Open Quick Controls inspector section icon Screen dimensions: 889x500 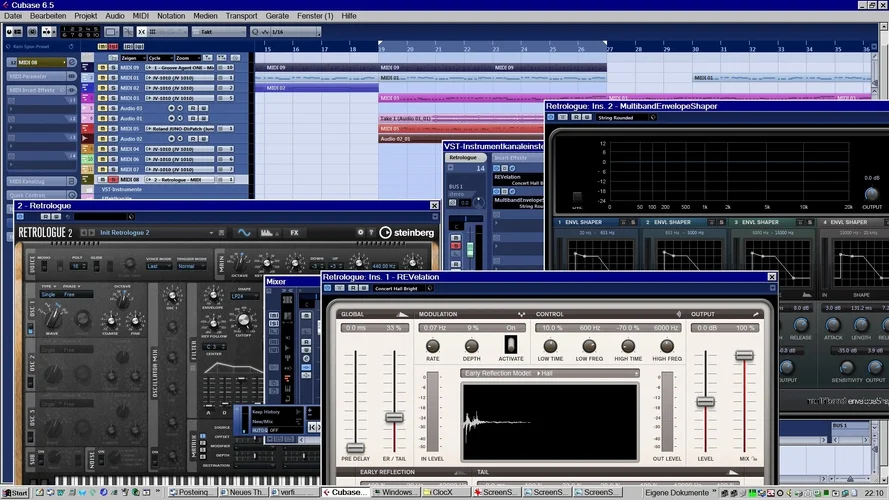tap(71, 195)
